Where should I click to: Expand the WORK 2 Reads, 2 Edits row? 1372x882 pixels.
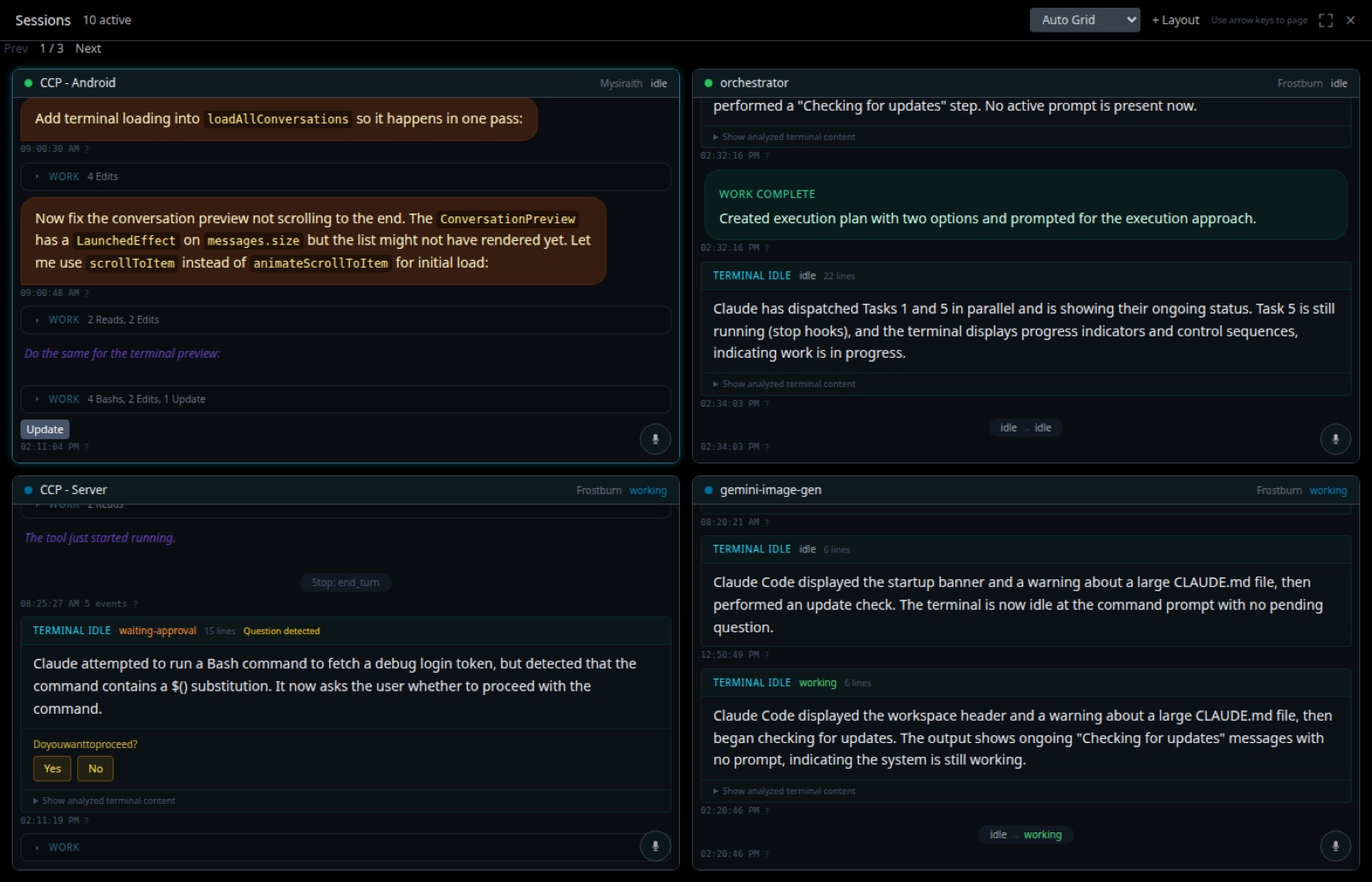point(346,320)
